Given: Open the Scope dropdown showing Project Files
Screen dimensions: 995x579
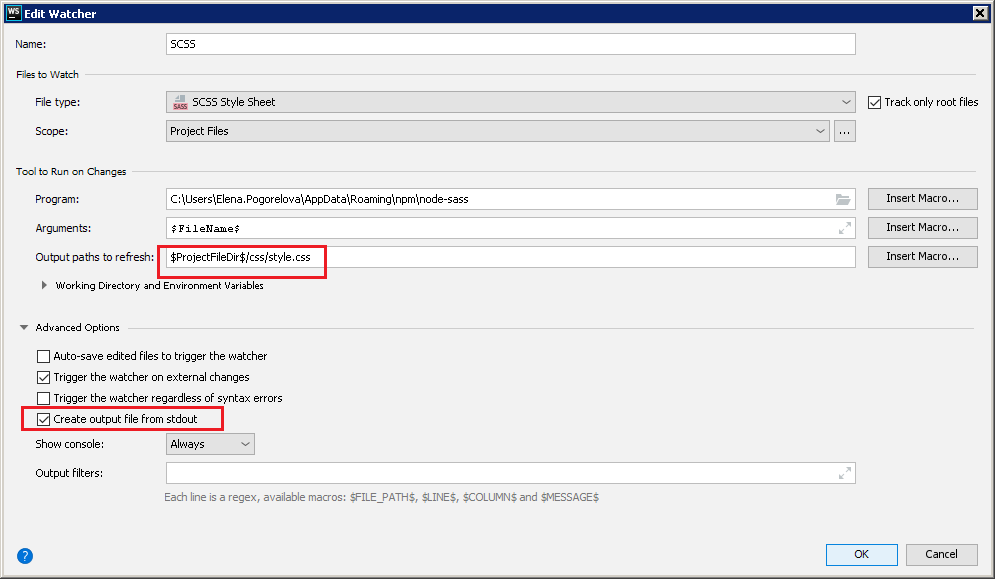Looking at the screenshot, I should [497, 131].
